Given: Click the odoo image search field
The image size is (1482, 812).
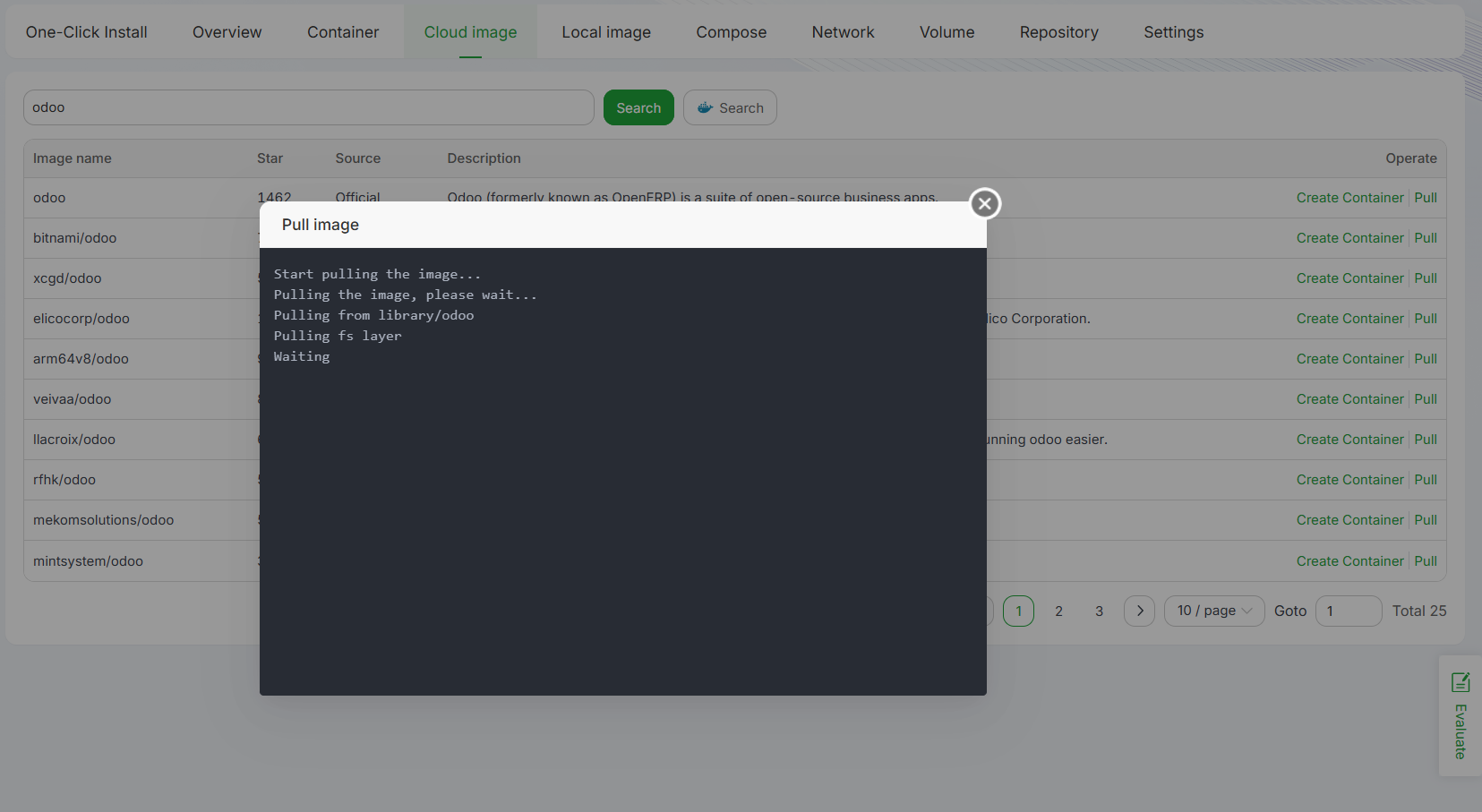Looking at the screenshot, I should [308, 107].
